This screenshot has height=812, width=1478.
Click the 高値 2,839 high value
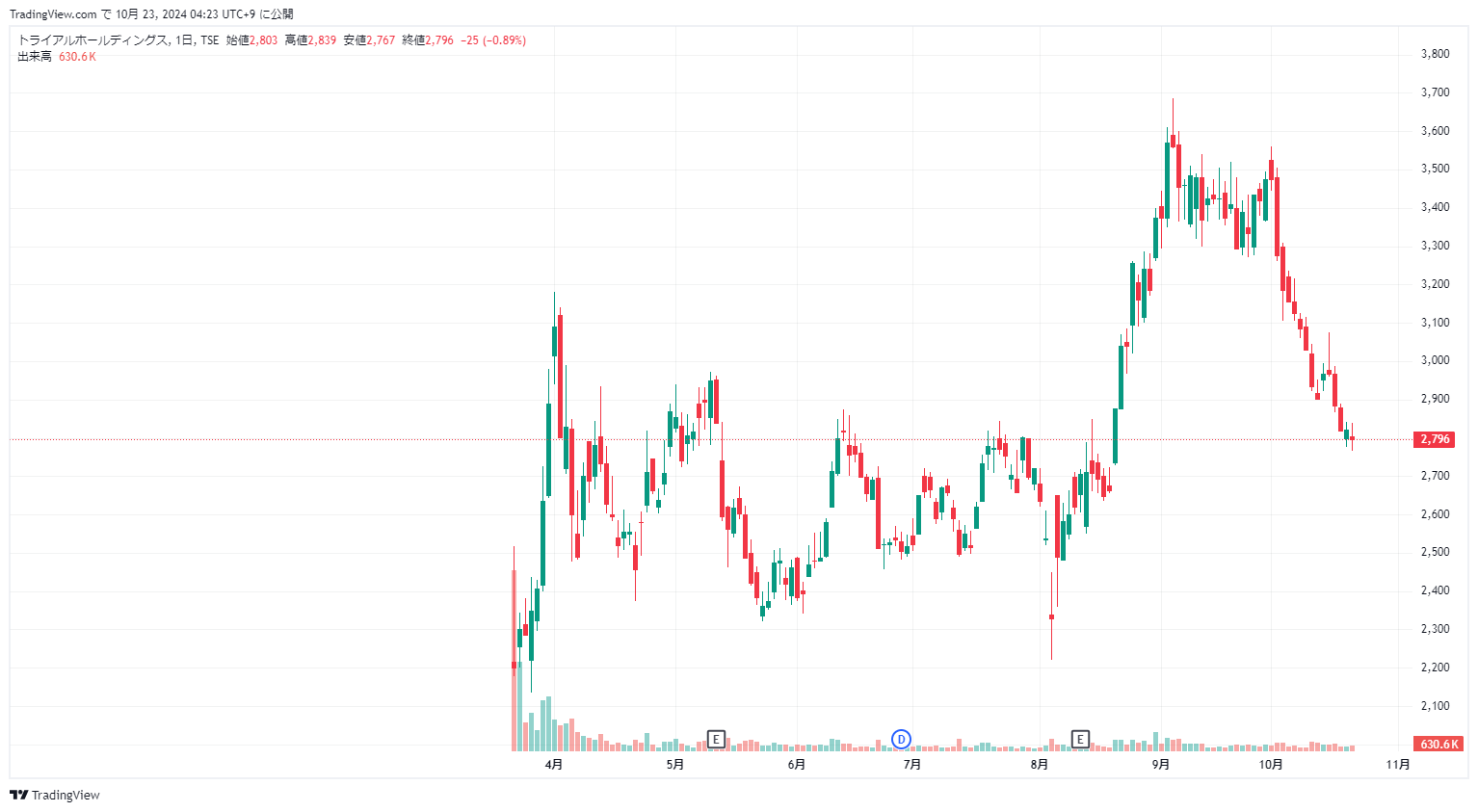point(310,40)
